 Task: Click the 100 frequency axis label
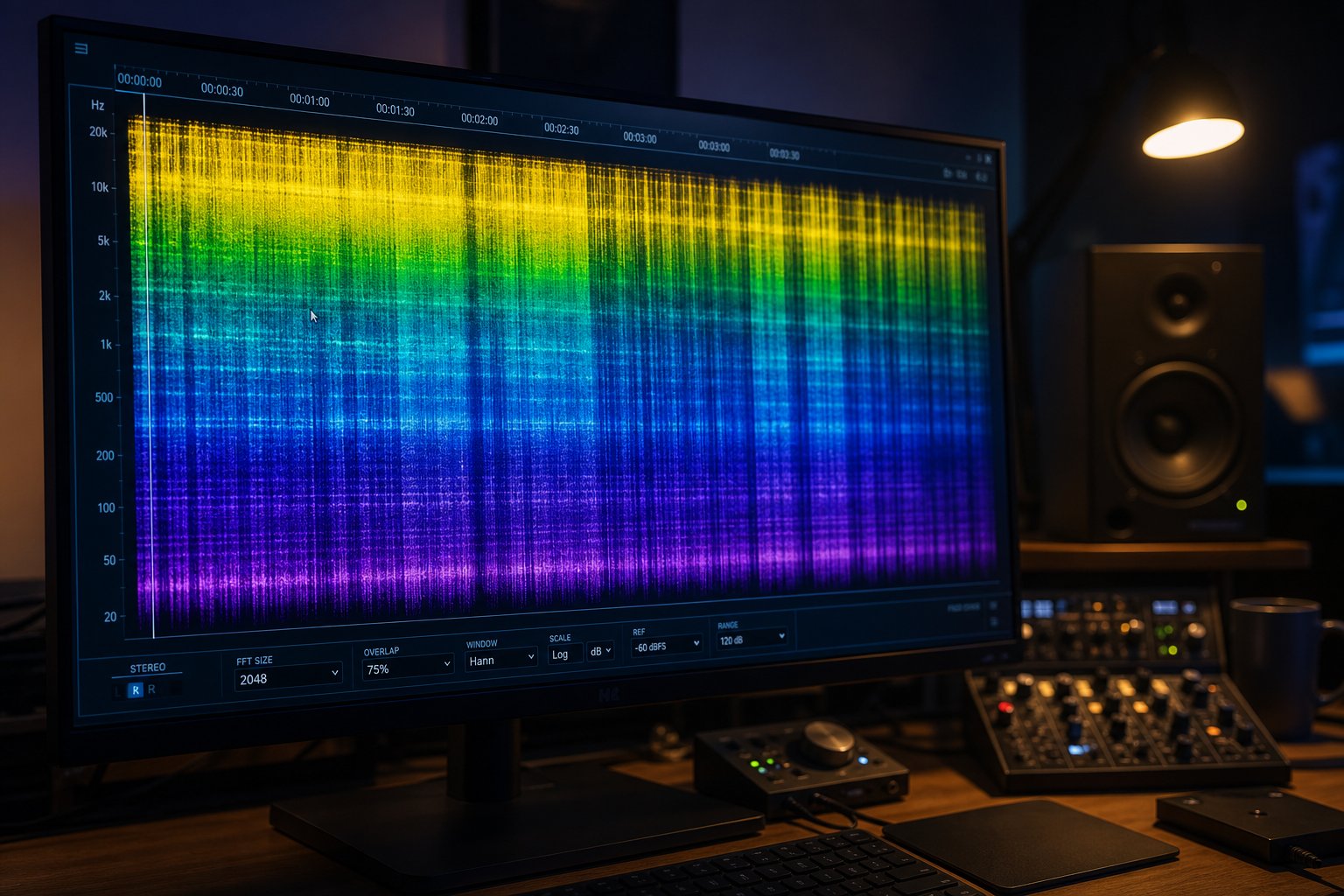[106, 507]
